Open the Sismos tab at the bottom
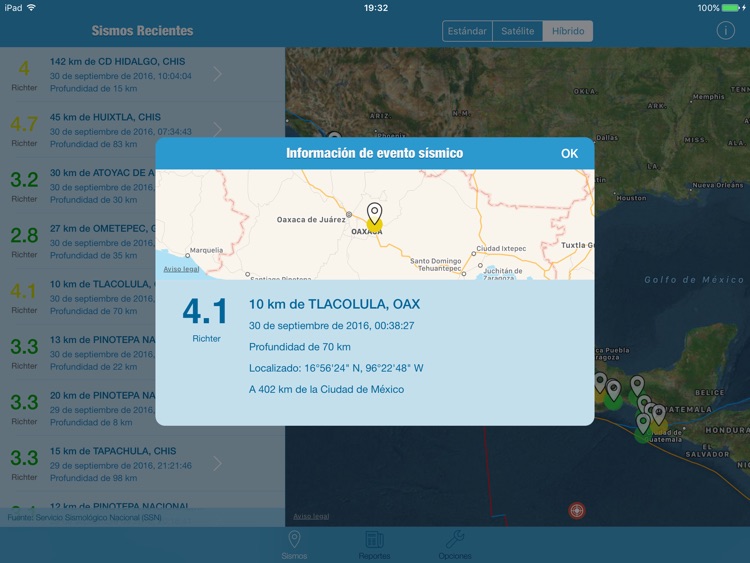 coord(294,545)
